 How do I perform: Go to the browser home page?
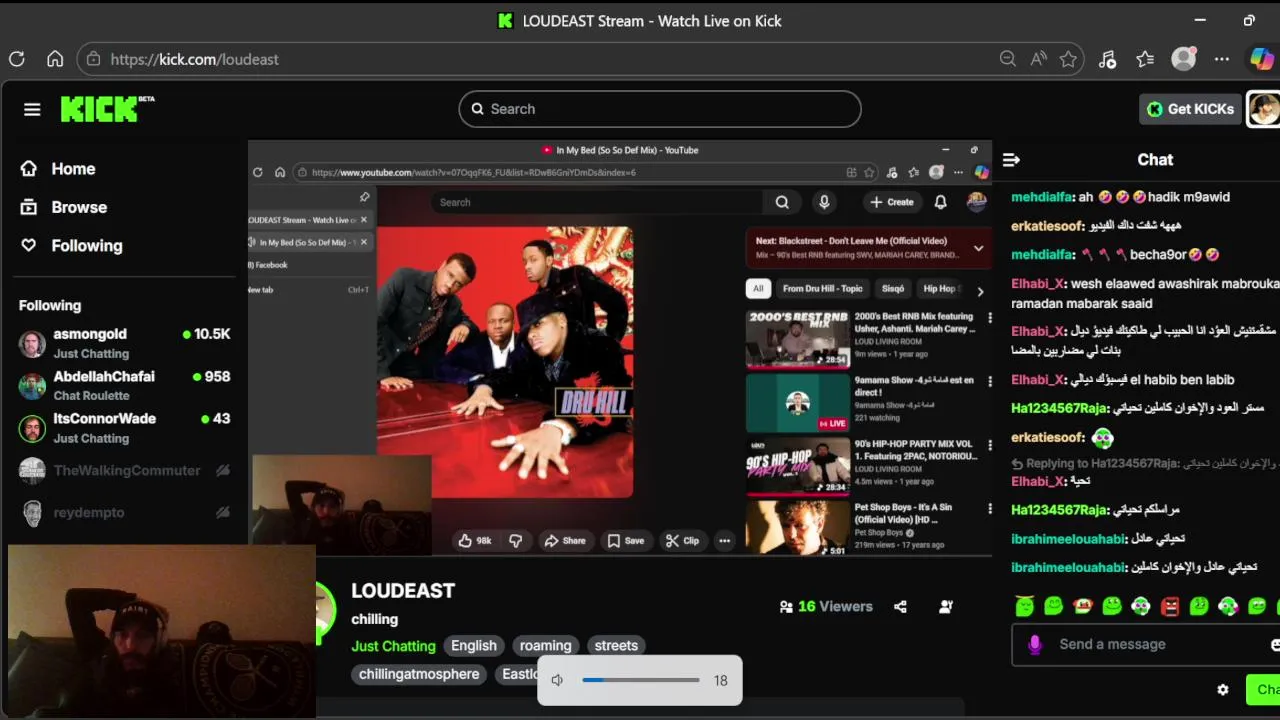coord(55,59)
